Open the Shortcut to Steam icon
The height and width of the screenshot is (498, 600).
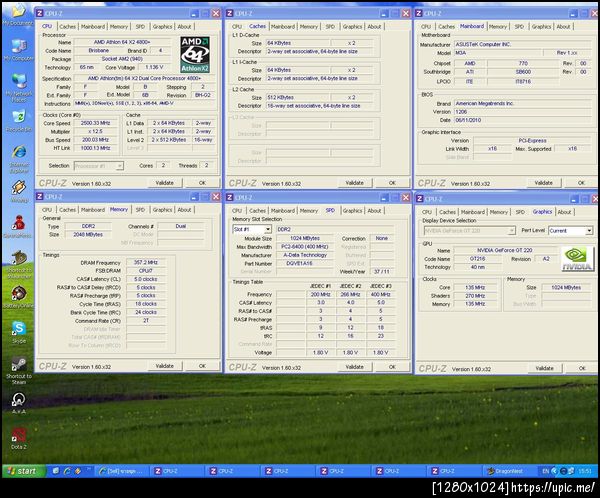(x=19, y=370)
